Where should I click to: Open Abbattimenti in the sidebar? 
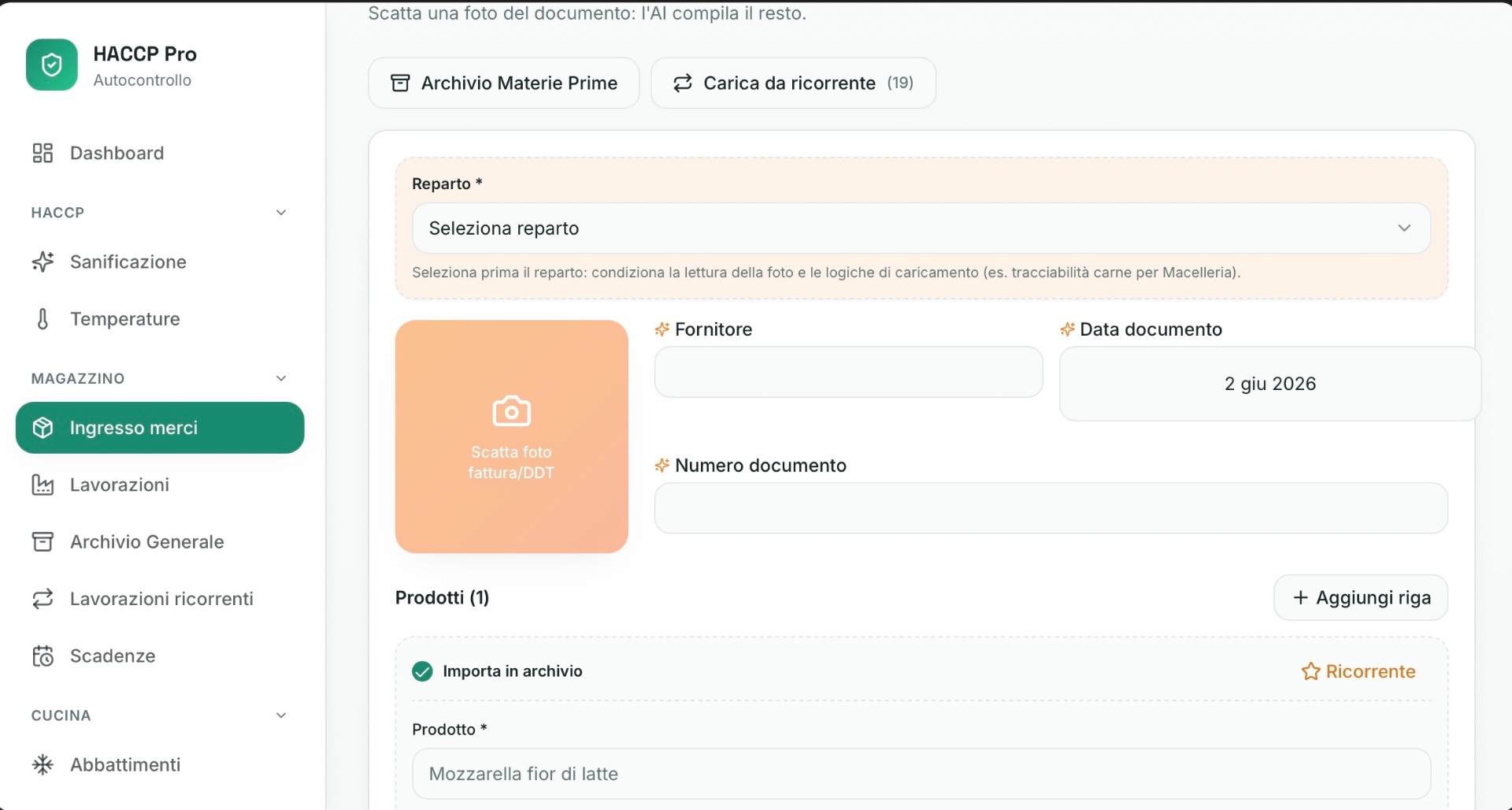point(160,764)
